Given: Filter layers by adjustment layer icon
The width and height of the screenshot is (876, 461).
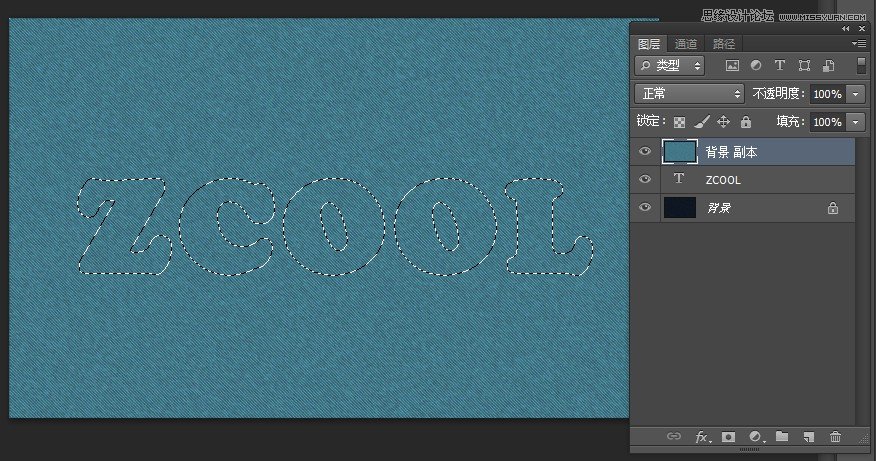Looking at the screenshot, I should click(756, 65).
